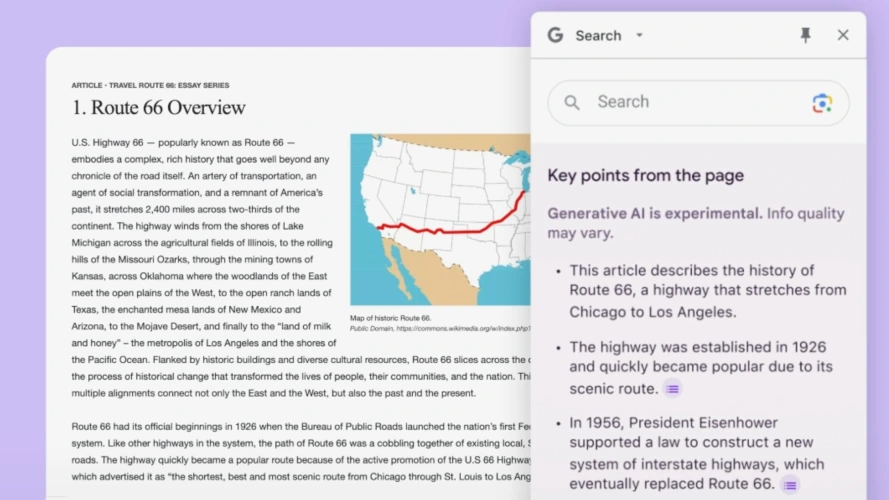This screenshot has width=889, height=500.
Task: Click the Google logo in side panel header
Action: (555, 35)
